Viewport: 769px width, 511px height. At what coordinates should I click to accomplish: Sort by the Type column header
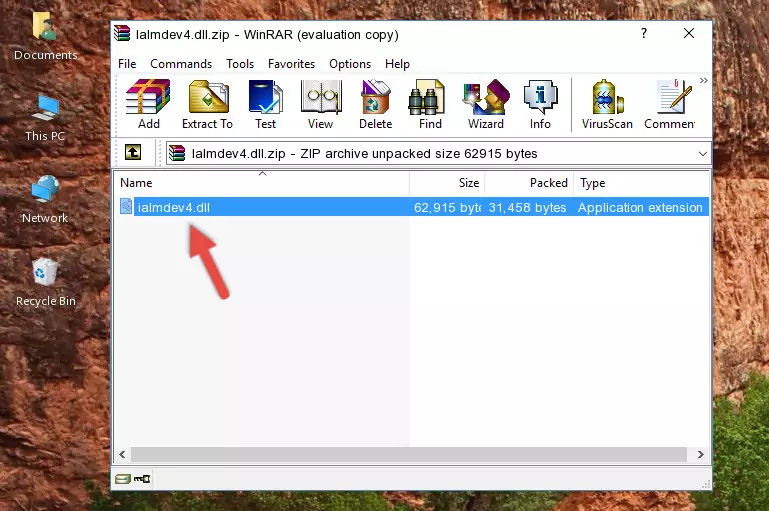(x=641, y=183)
